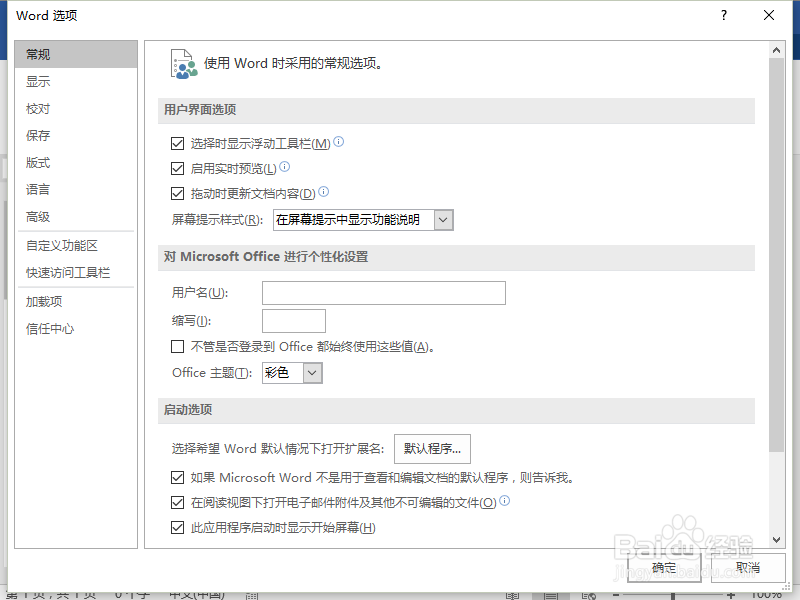
Task: Click 确定 button
Action: 664,567
